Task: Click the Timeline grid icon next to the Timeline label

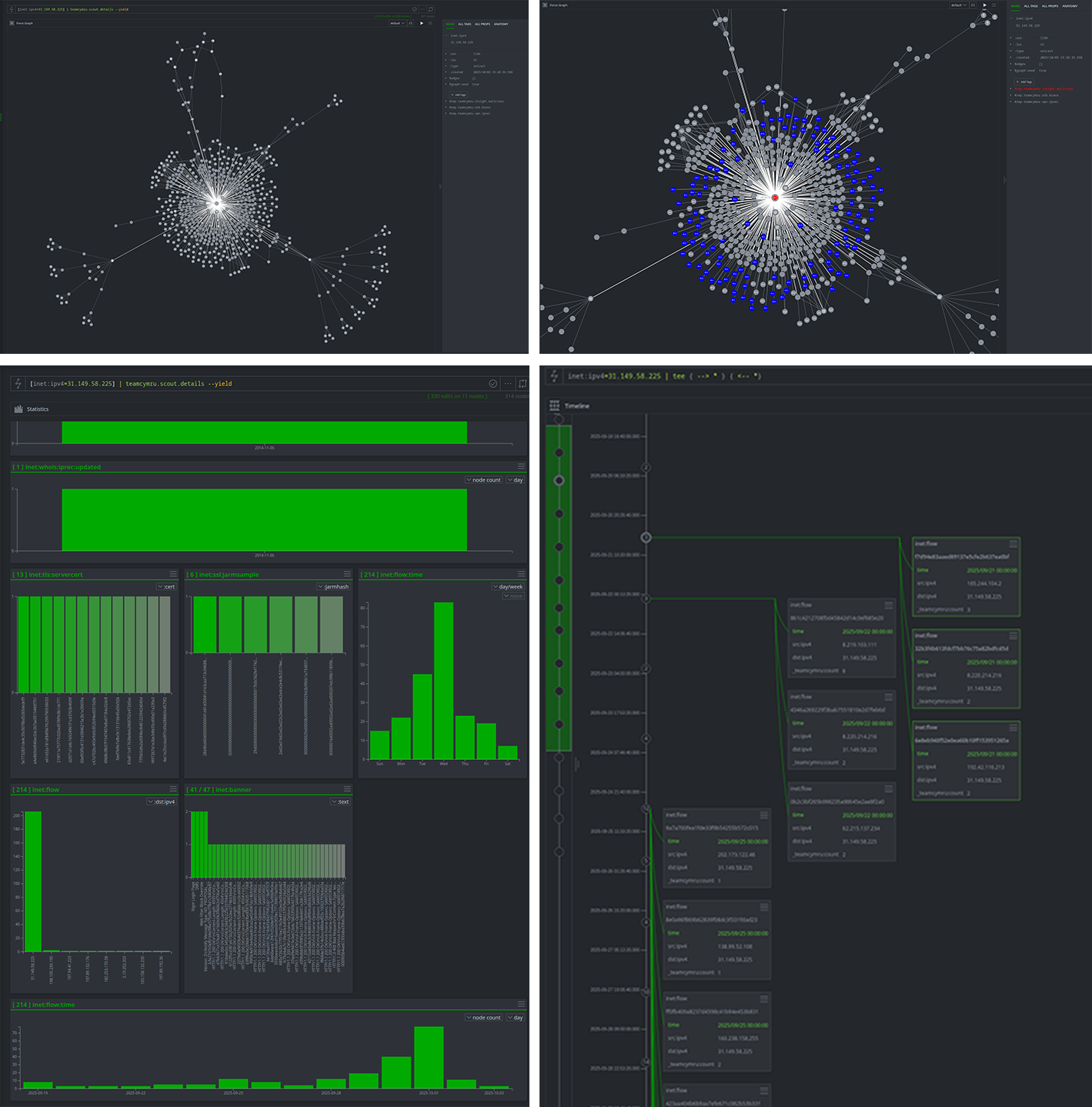Action: pos(554,405)
